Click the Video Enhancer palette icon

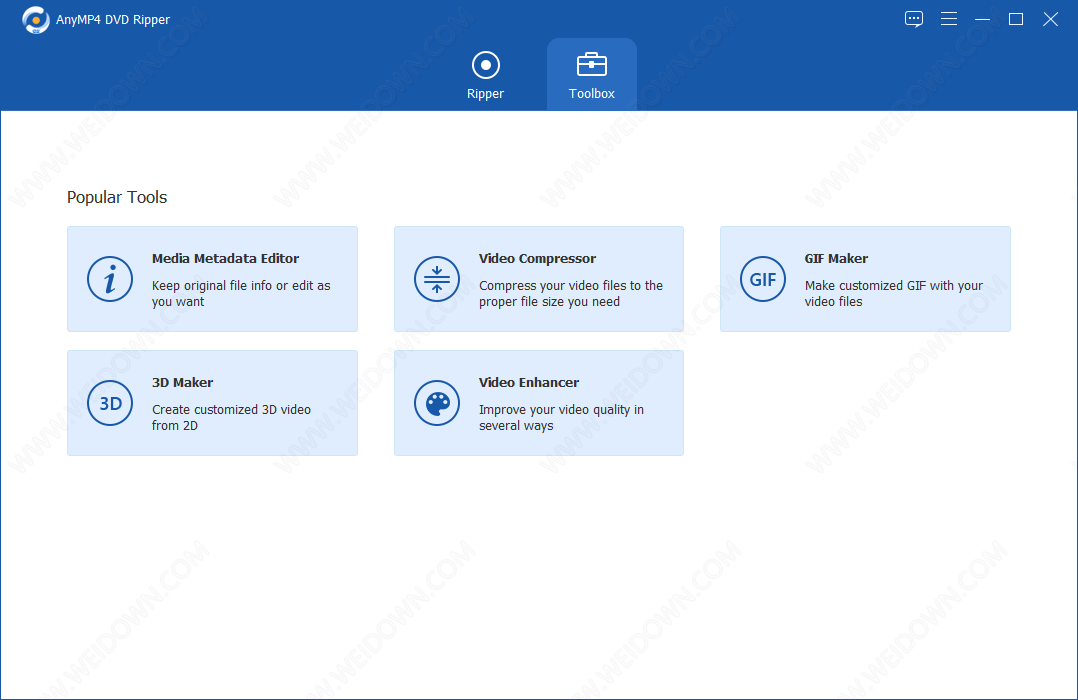(437, 403)
